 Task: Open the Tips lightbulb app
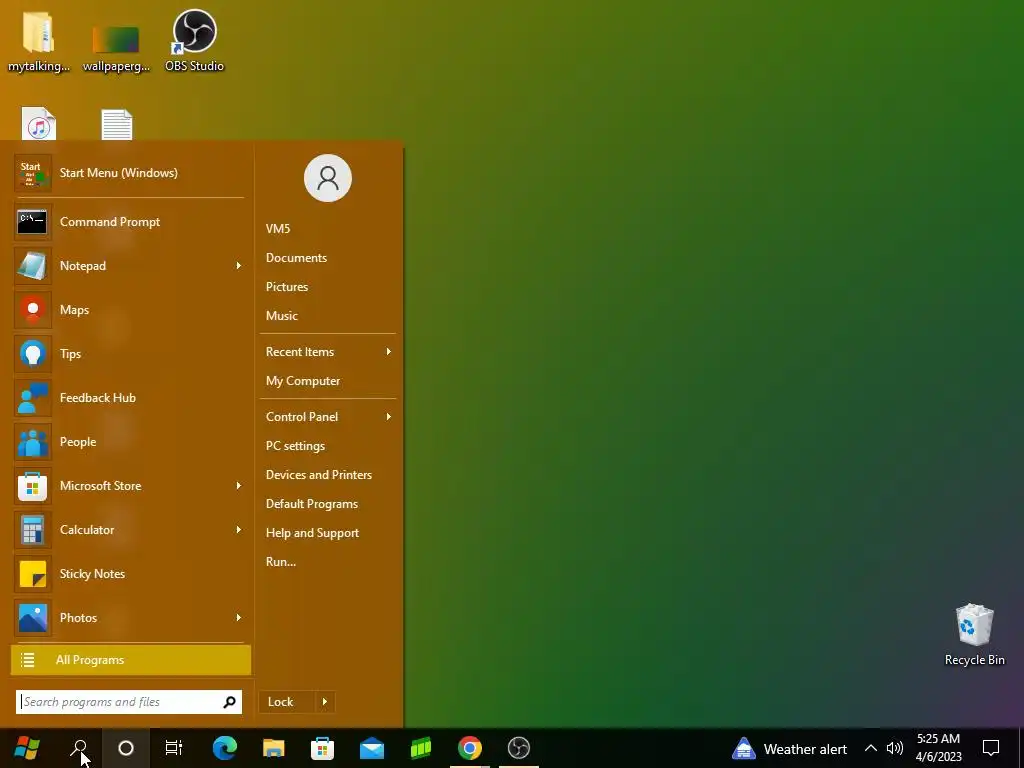pos(32,353)
